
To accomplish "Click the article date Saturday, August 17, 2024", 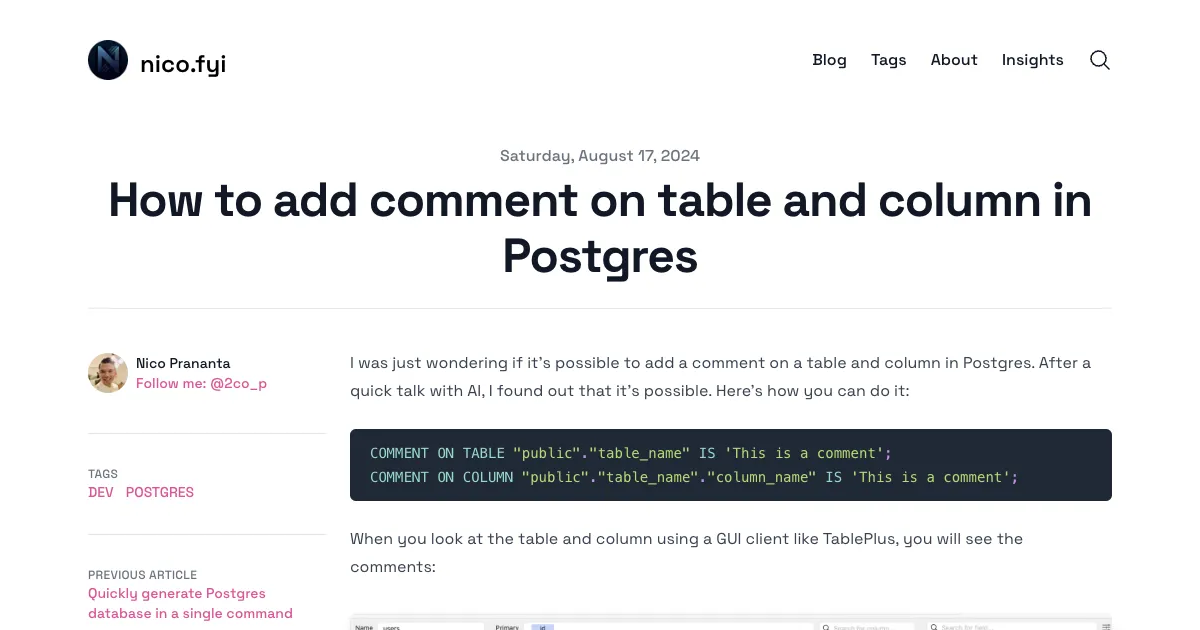I will (600, 156).
